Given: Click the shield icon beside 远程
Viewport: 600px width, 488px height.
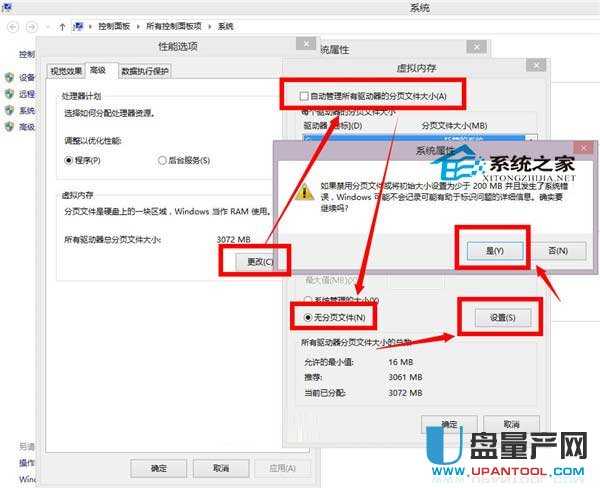Looking at the screenshot, I should coord(9,94).
